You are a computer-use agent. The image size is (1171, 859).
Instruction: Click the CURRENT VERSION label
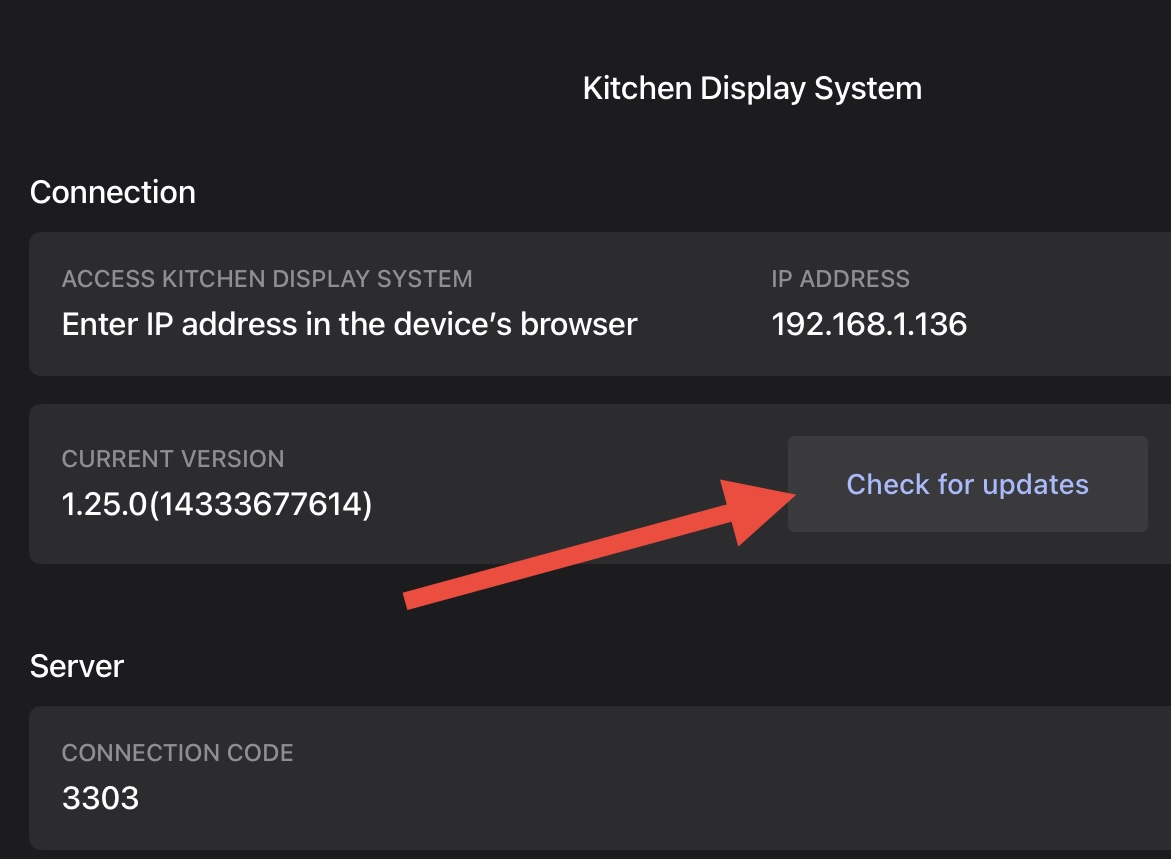click(173, 459)
